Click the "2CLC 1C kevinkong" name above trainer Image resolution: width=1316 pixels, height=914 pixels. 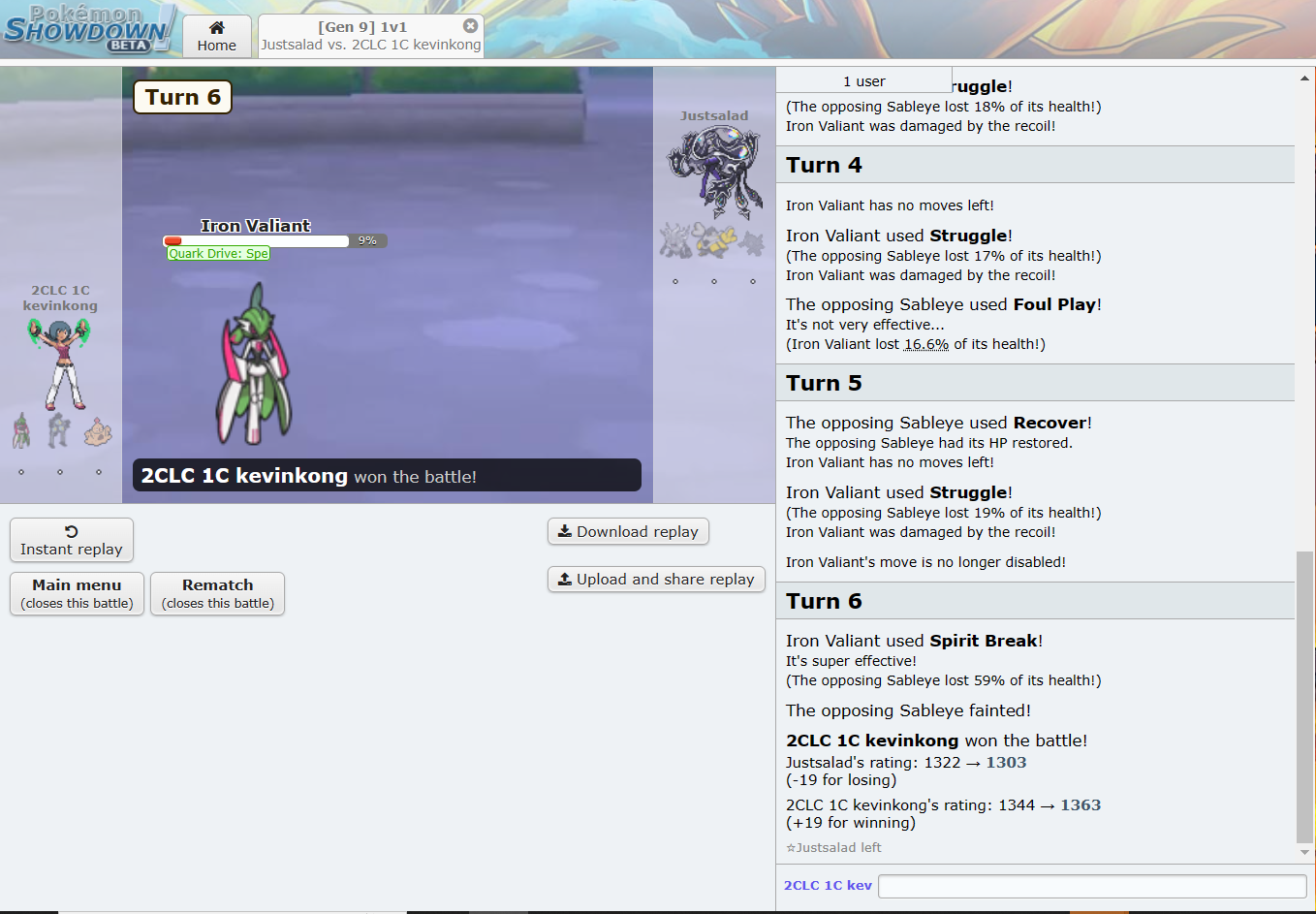[x=60, y=298]
